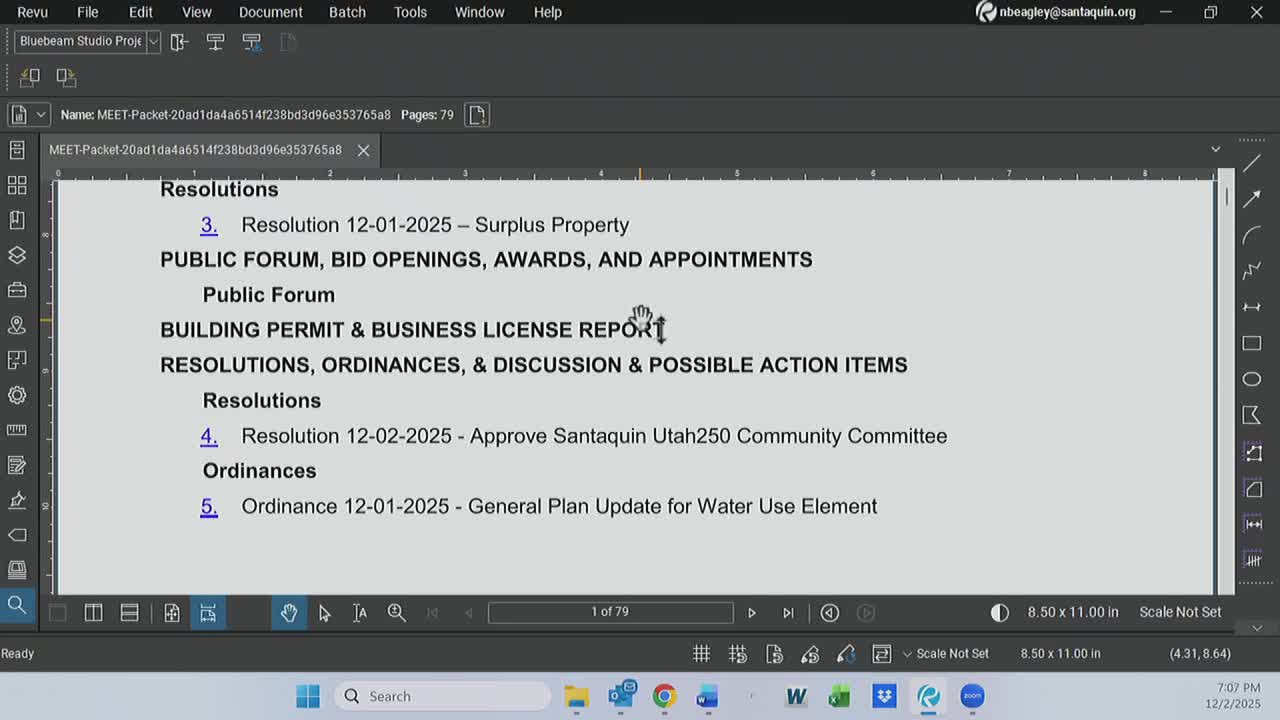This screenshot has height=720, width=1280.
Task: Open the Scale Not Set dropdown
Action: (945, 654)
